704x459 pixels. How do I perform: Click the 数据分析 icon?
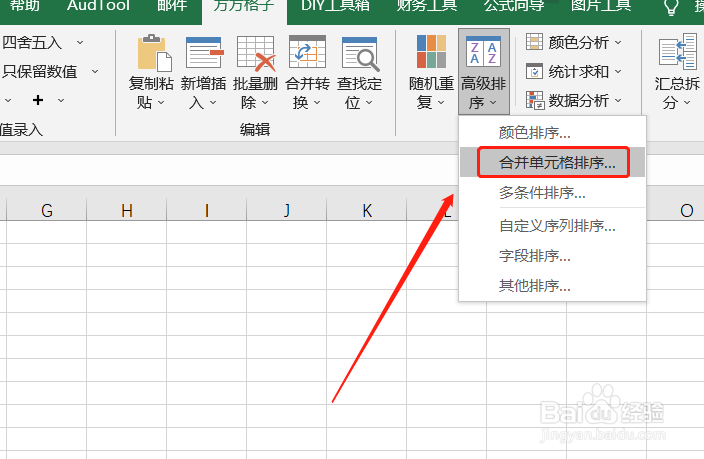click(x=535, y=100)
